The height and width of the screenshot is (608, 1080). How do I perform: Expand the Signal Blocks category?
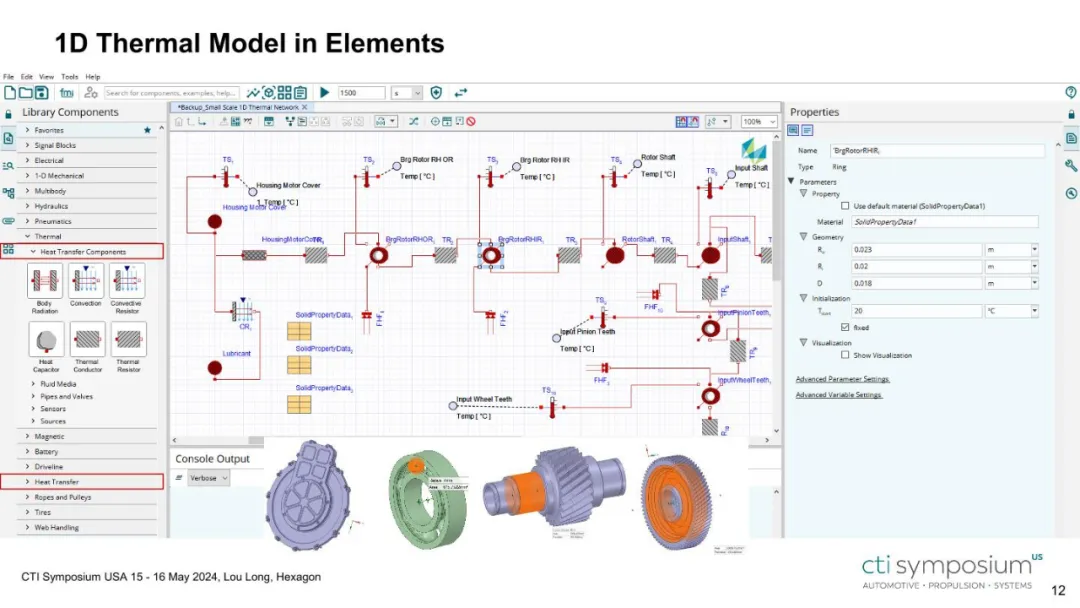point(28,145)
